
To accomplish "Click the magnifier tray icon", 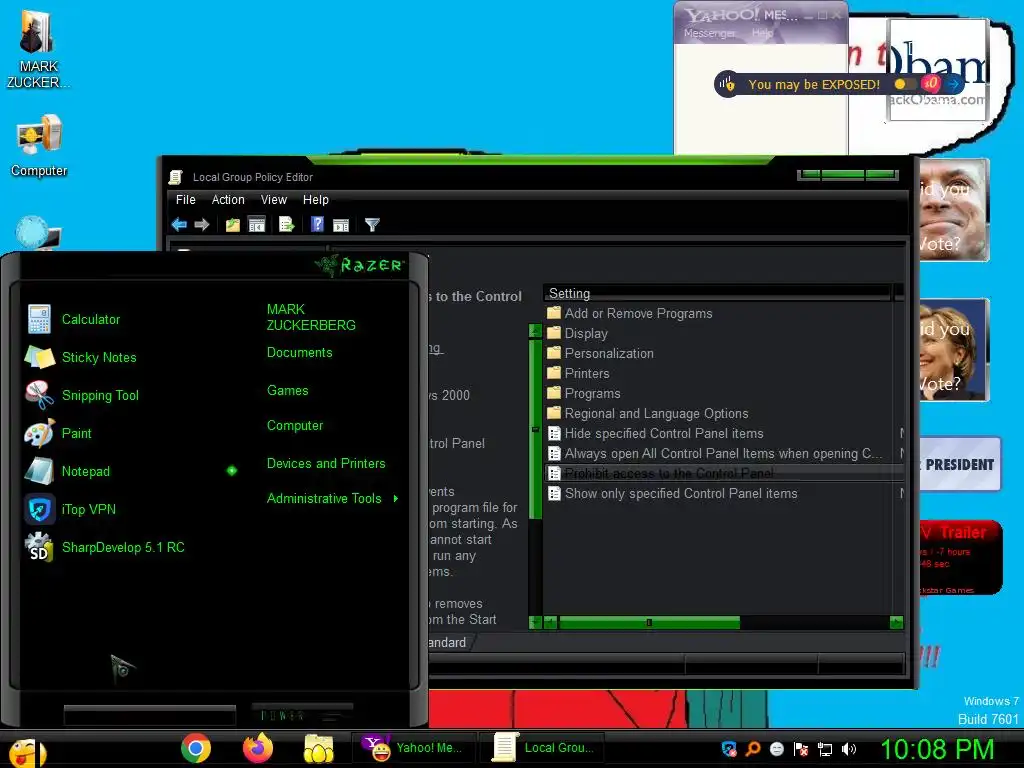I will (753, 749).
